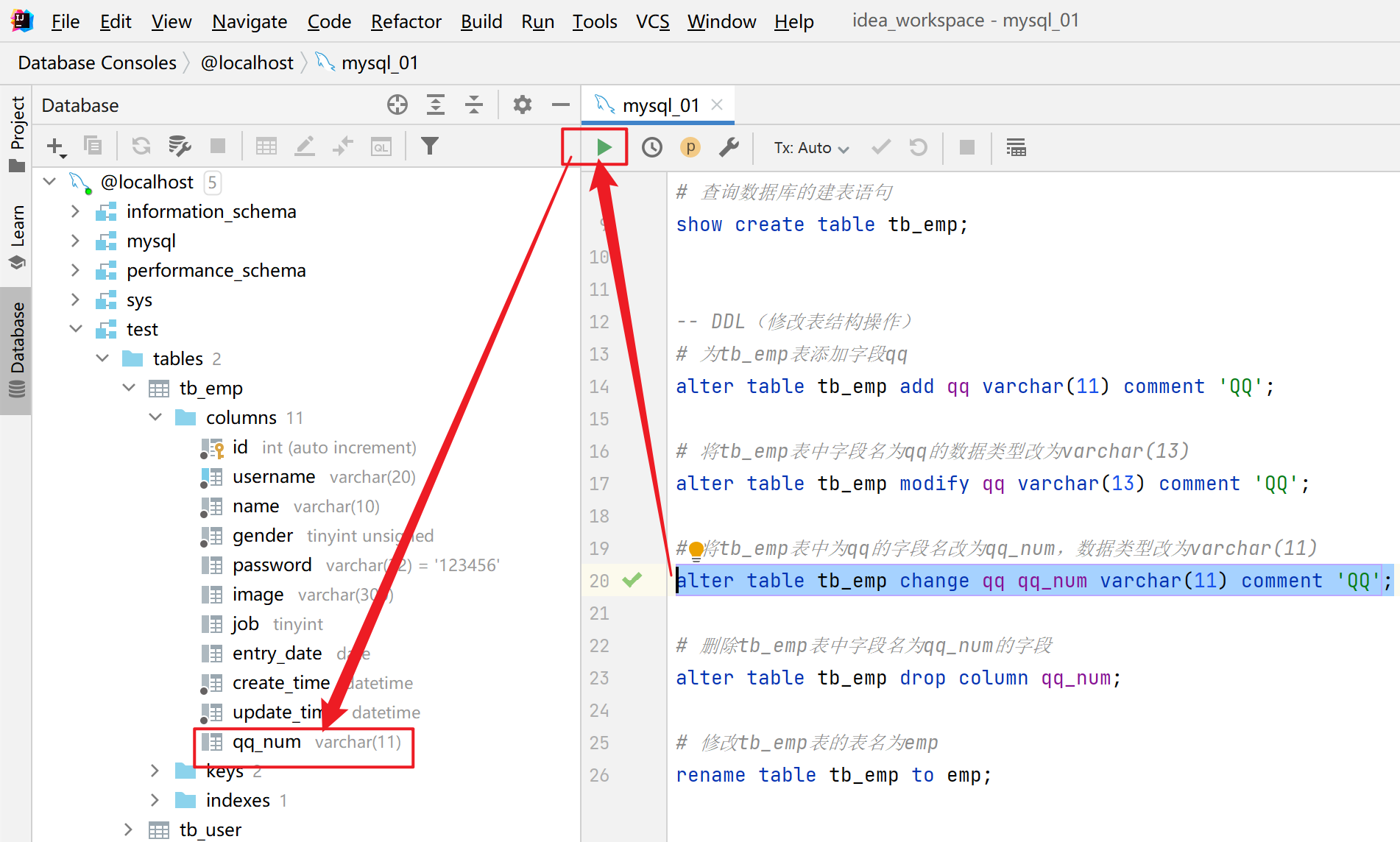Viewport: 1400px width, 842px height.
Task: Click the Refresh icon in Database toolbar
Action: pyautogui.click(x=141, y=146)
